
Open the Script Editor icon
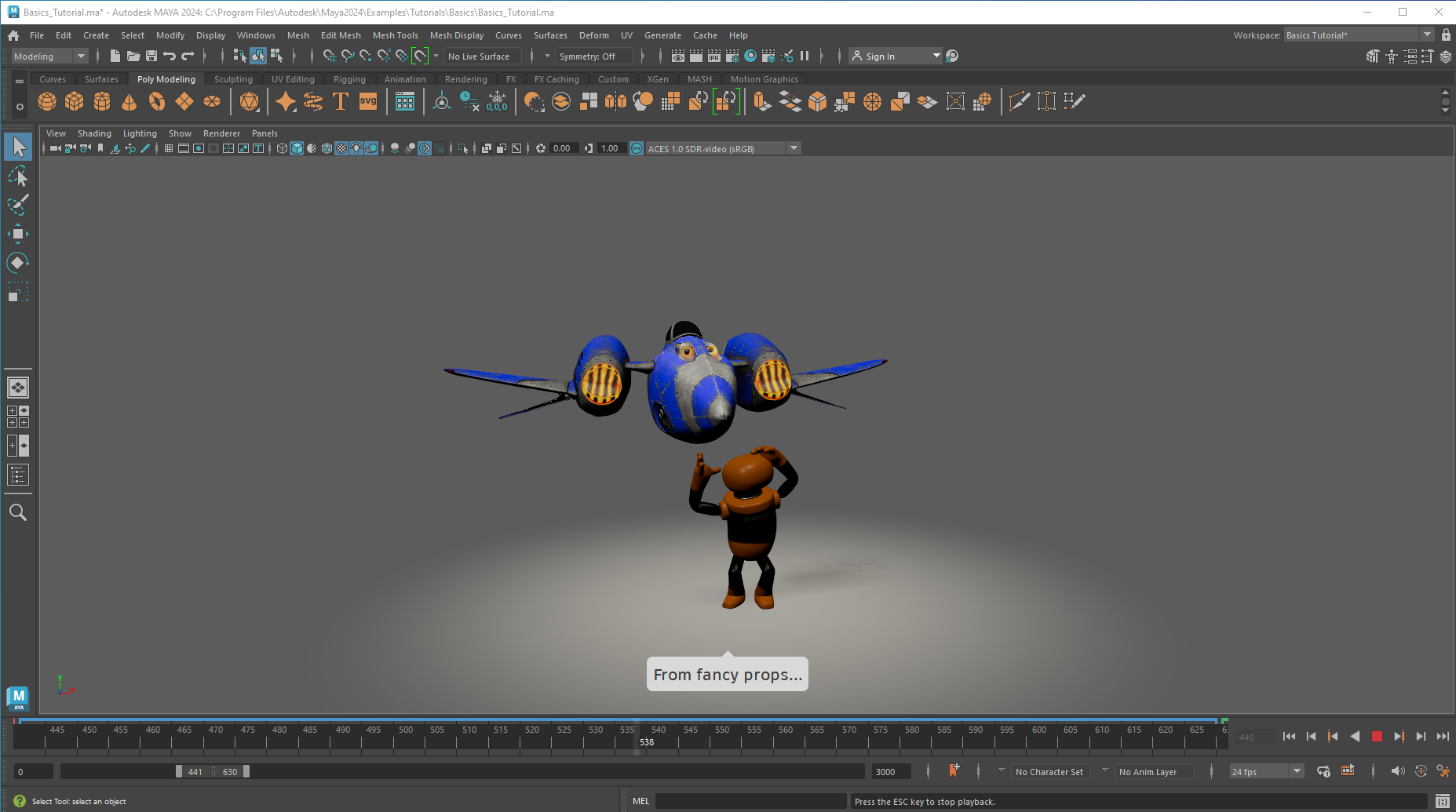pyautogui.click(x=1443, y=801)
